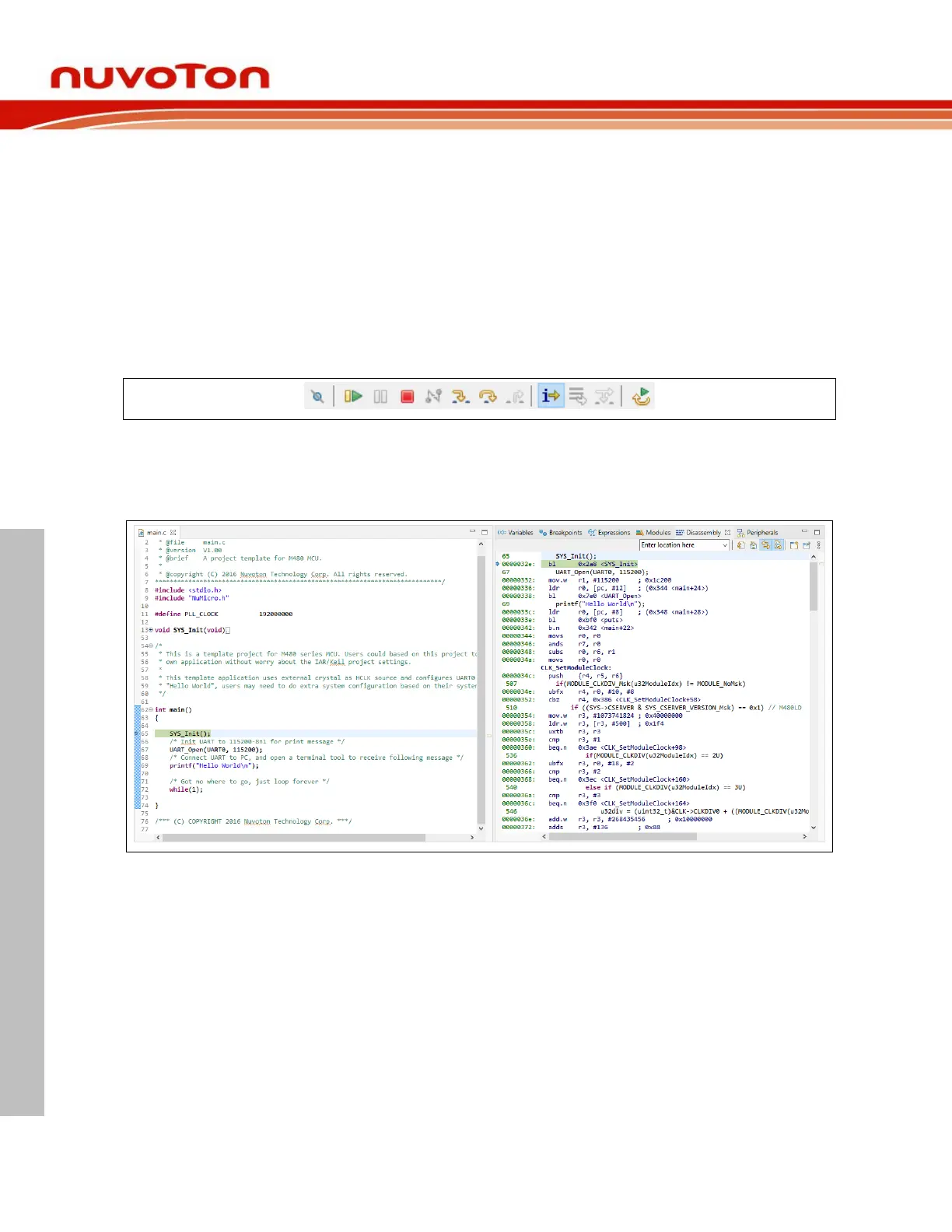
Task: Click the bl 0xbf0 <puts> instruction
Action: pos(585,620)
